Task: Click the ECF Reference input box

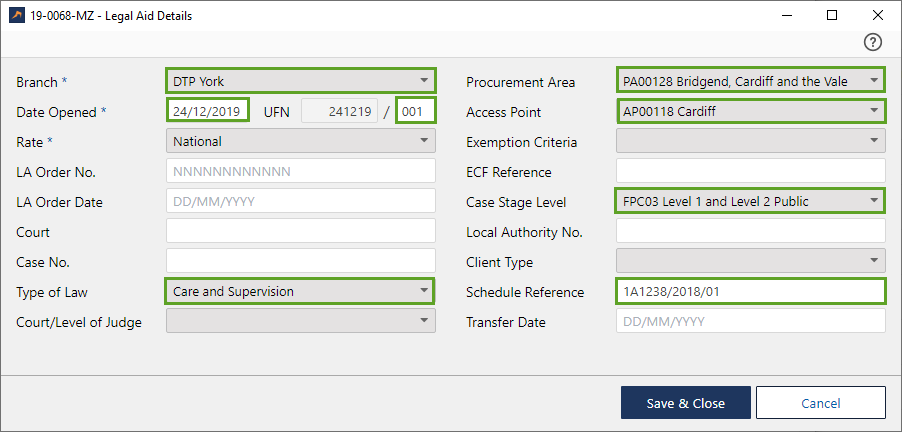Action: (x=750, y=172)
